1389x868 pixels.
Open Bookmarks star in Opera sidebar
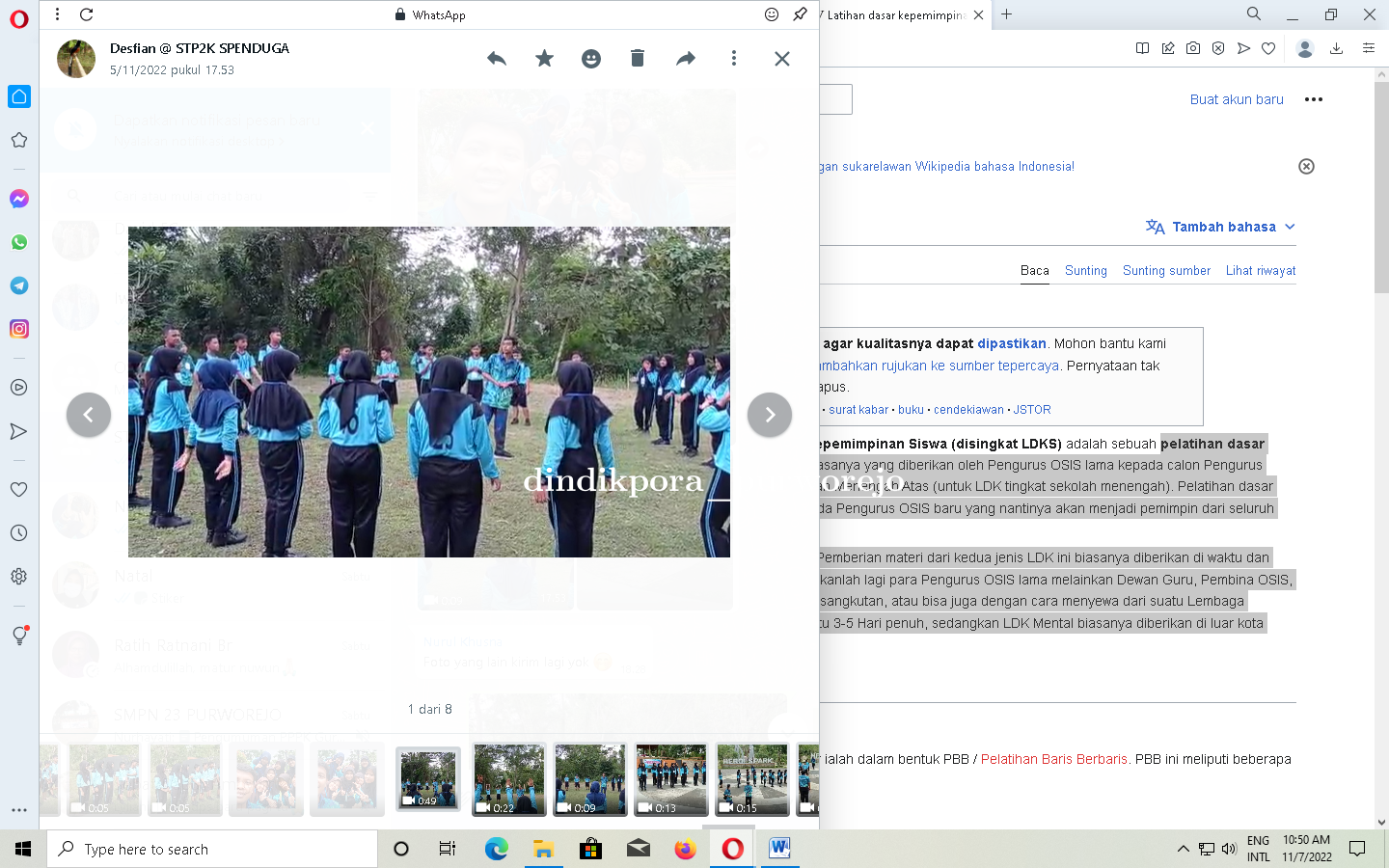pyautogui.click(x=19, y=140)
